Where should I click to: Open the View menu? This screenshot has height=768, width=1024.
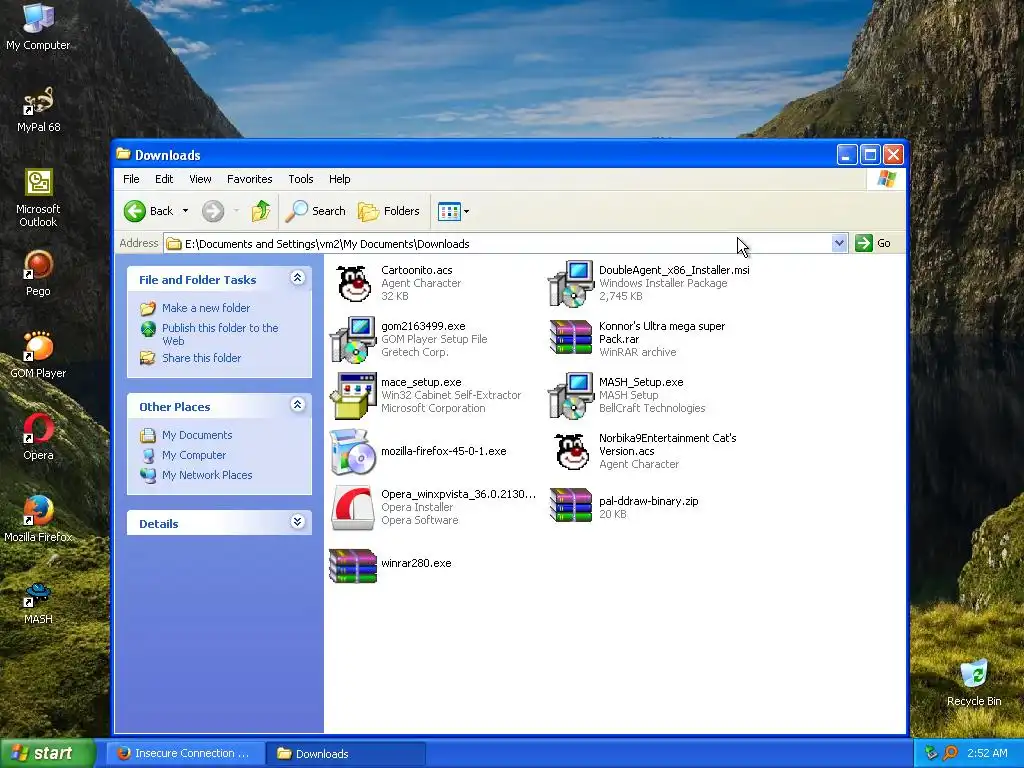click(x=200, y=179)
